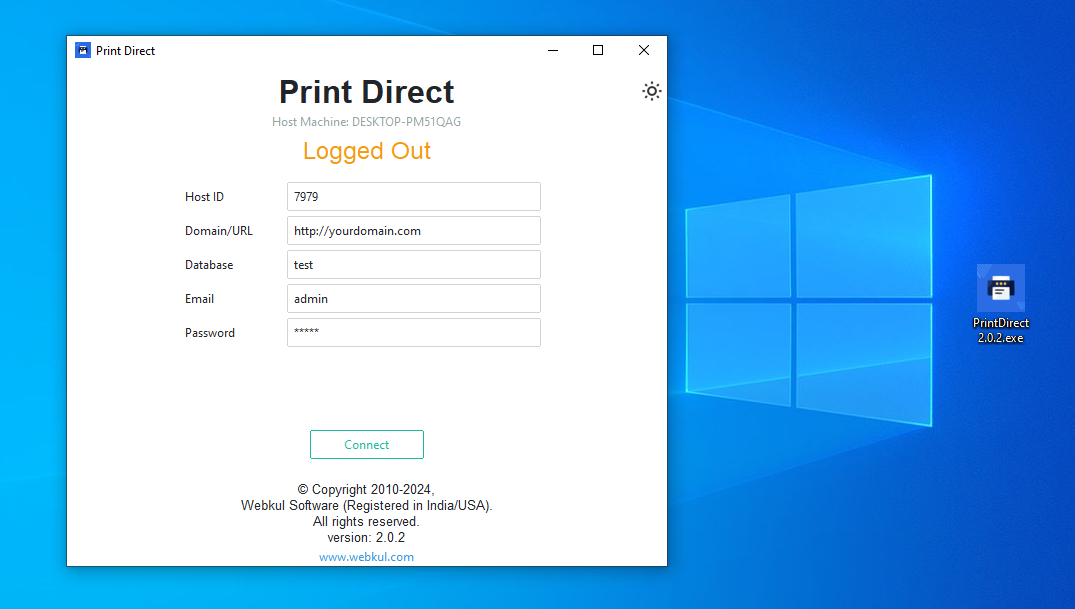Click the Email input field
The height and width of the screenshot is (609, 1075).
pos(413,298)
